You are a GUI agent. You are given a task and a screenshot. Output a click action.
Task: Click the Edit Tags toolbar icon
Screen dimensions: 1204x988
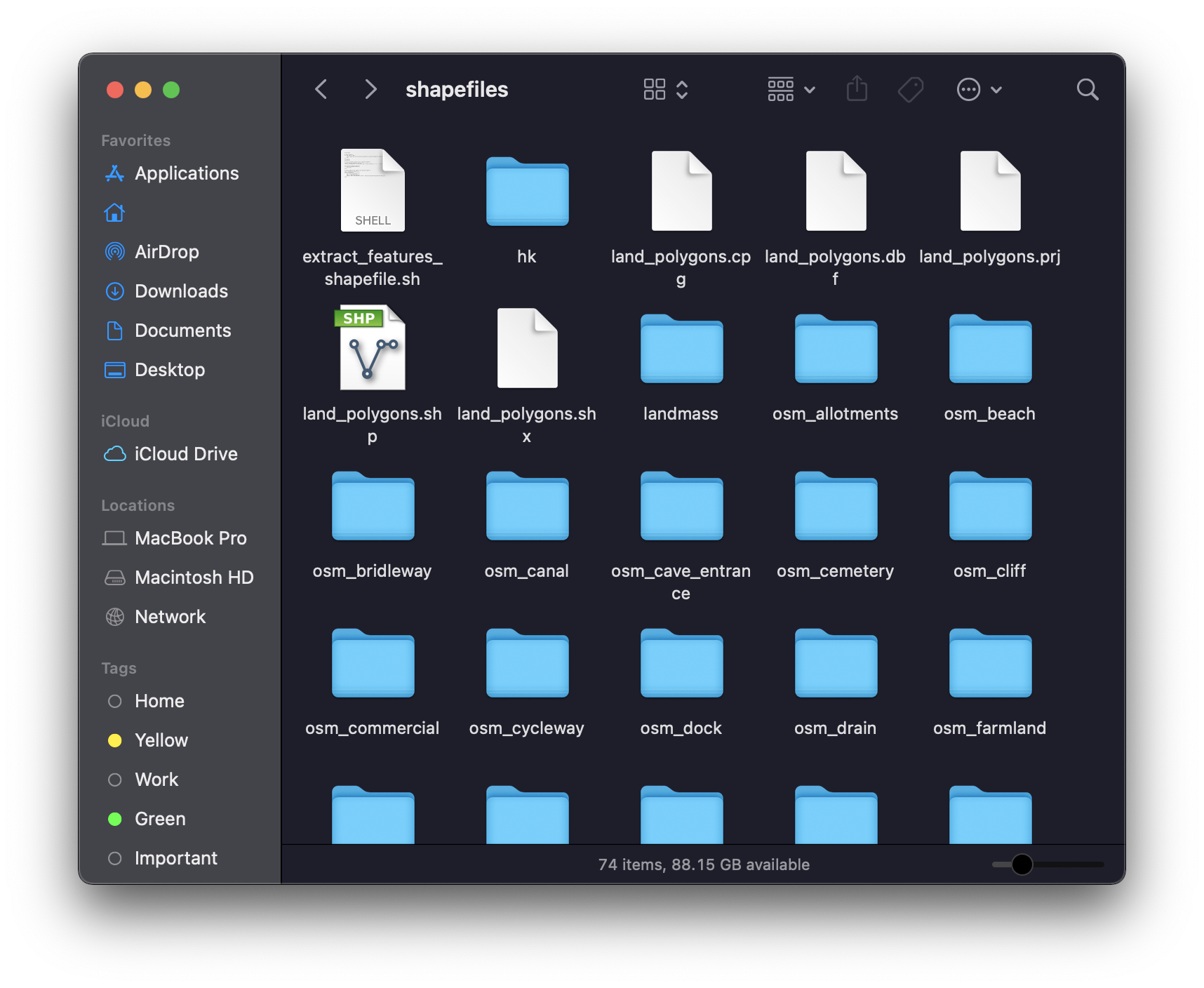point(911,89)
